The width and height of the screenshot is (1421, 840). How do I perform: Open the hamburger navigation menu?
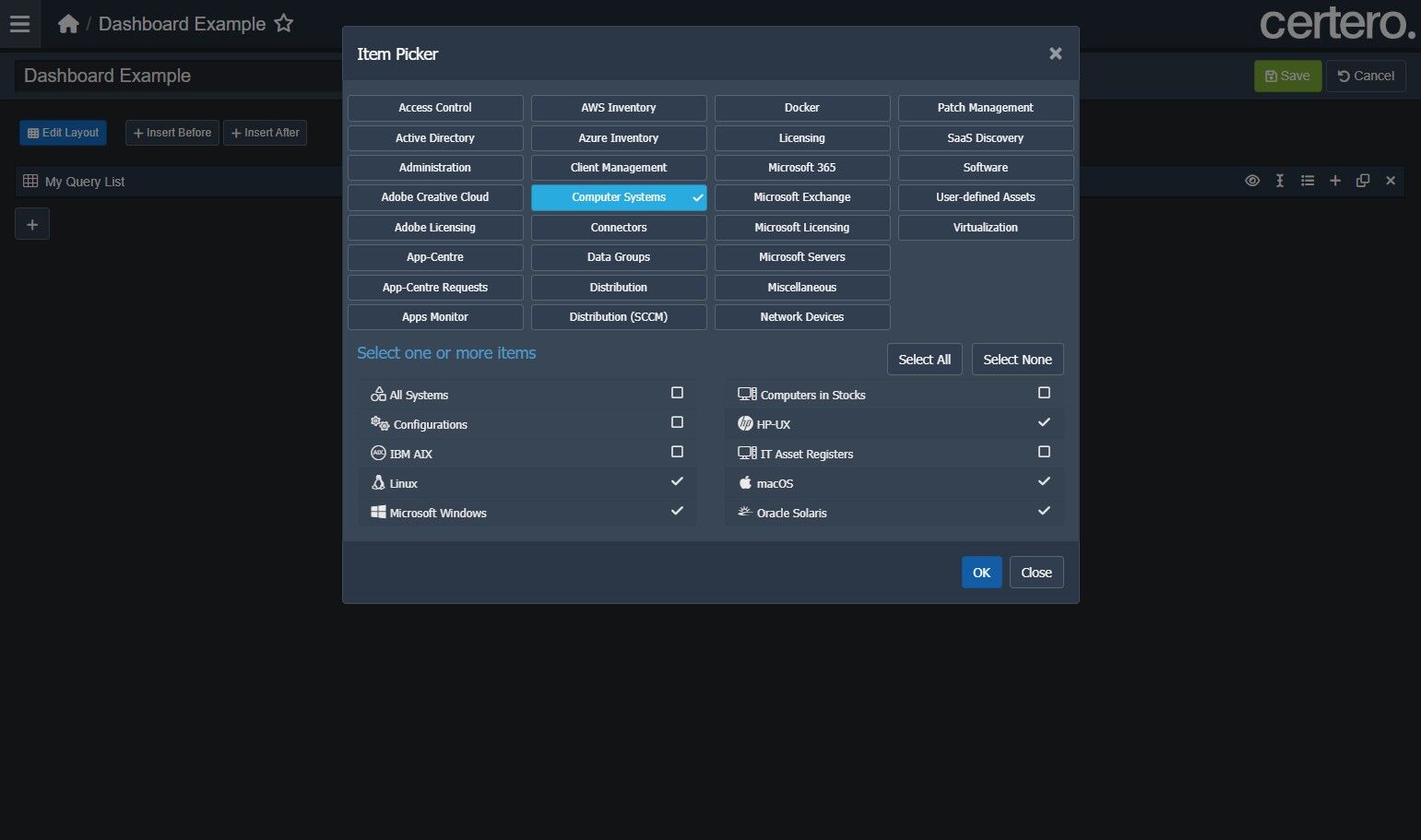tap(19, 24)
